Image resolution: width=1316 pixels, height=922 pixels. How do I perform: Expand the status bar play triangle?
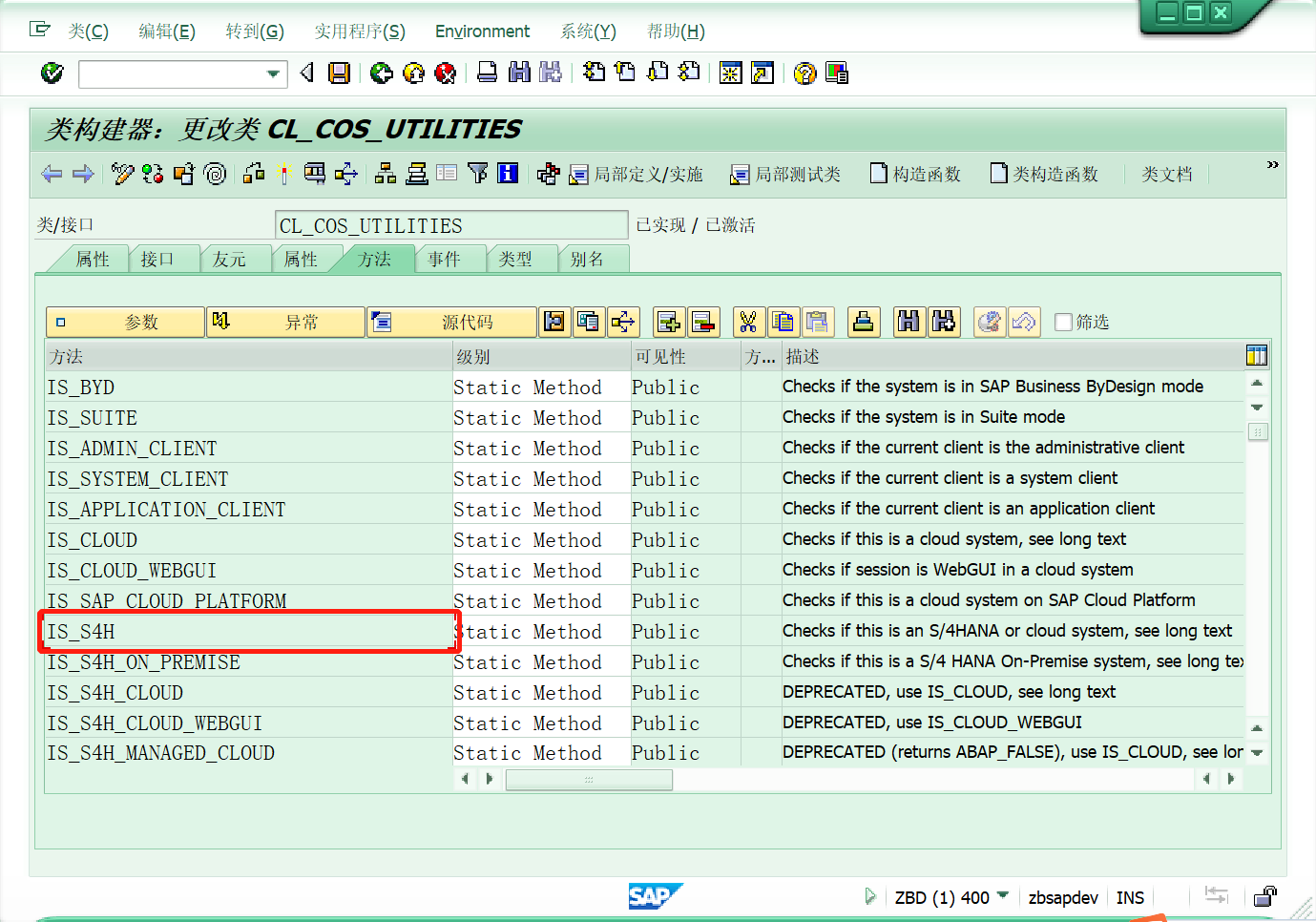[869, 896]
